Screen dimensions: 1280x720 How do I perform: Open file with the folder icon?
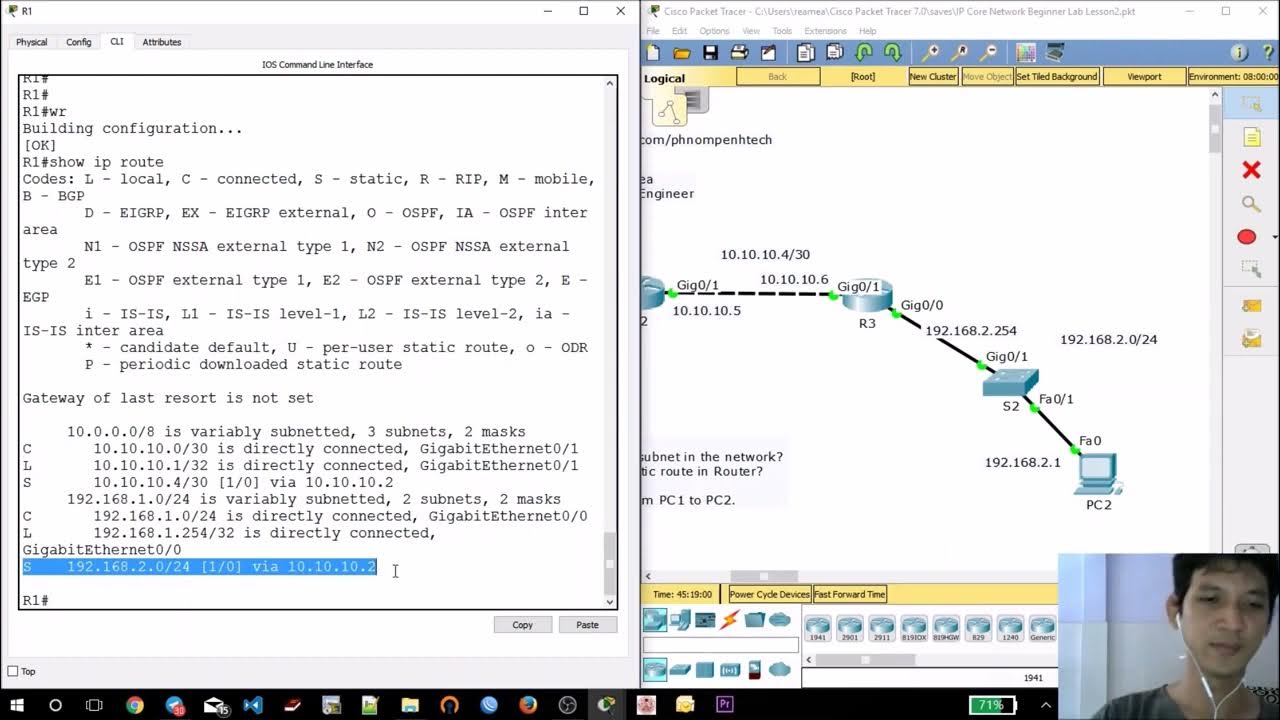point(682,52)
